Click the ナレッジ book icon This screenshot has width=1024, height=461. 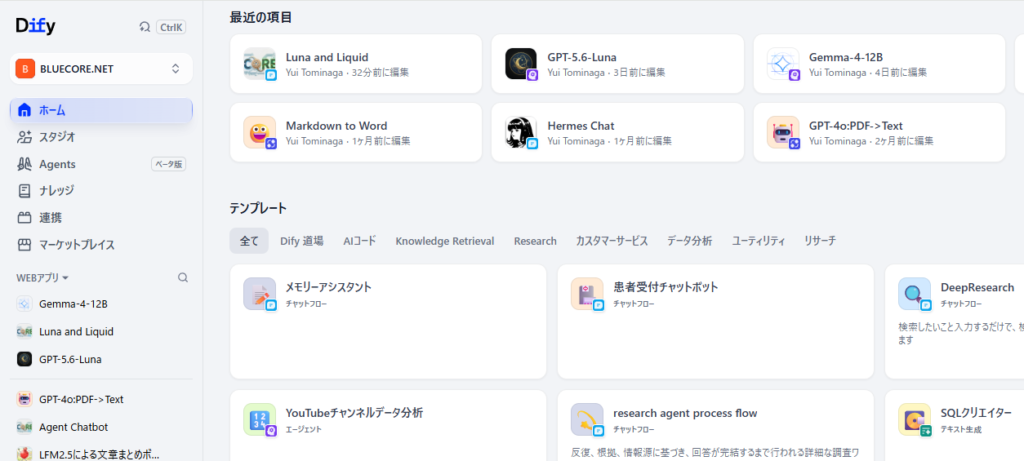[24, 191]
